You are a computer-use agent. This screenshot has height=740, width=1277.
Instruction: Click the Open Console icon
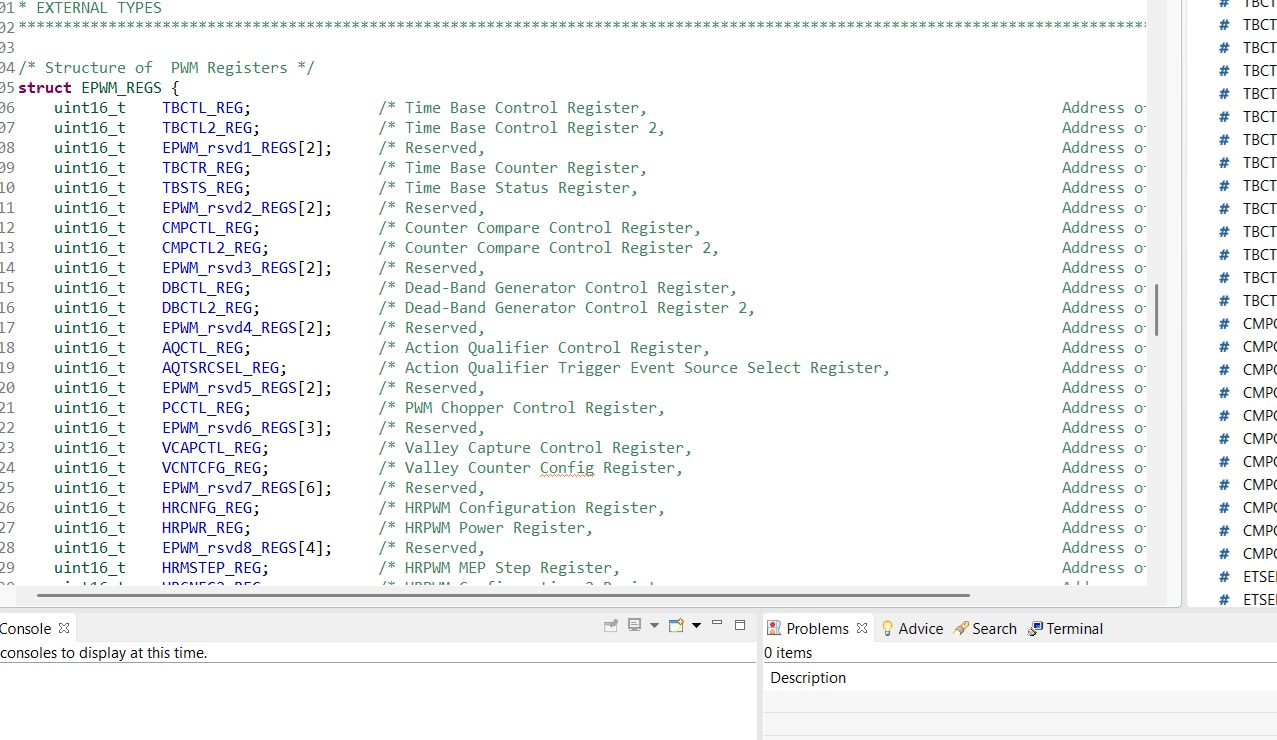[x=676, y=626]
